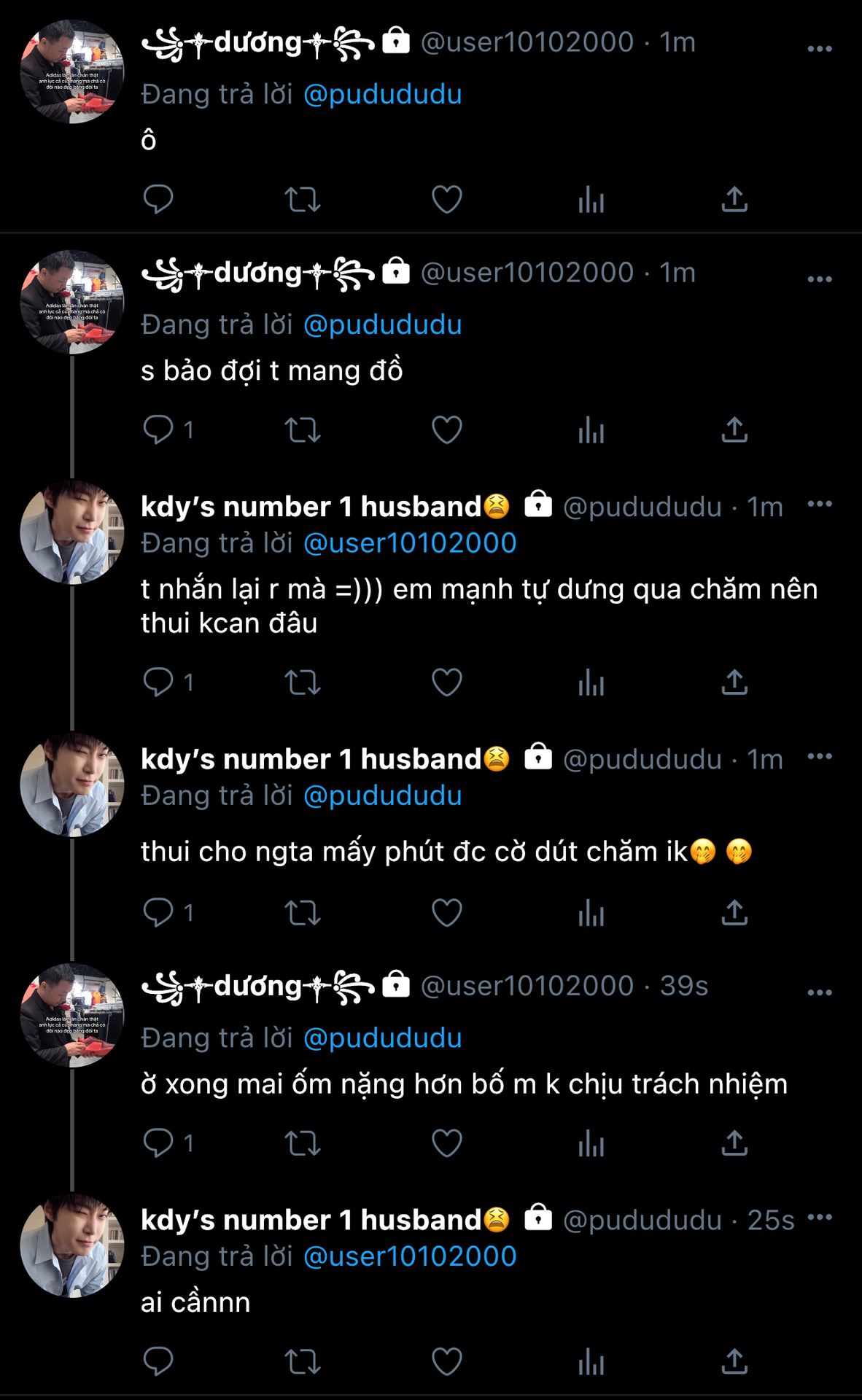Open @user10102000 mention in "ai cầnnn" reply

click(409, 1256)
